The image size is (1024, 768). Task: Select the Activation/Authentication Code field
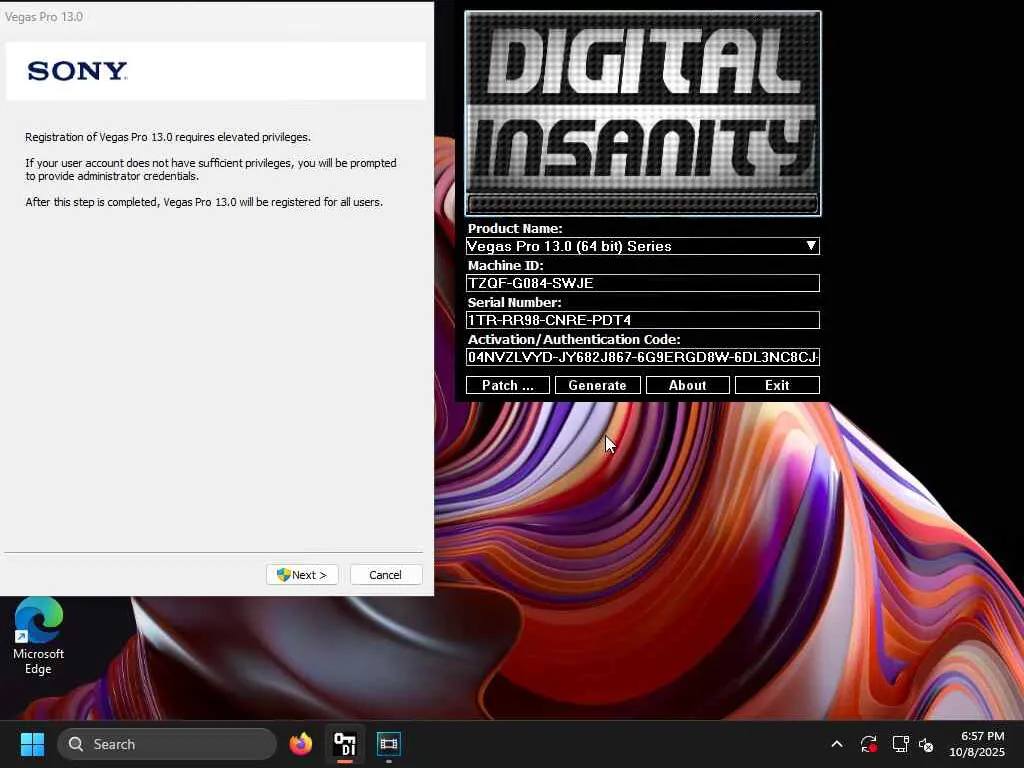point(643,357)
